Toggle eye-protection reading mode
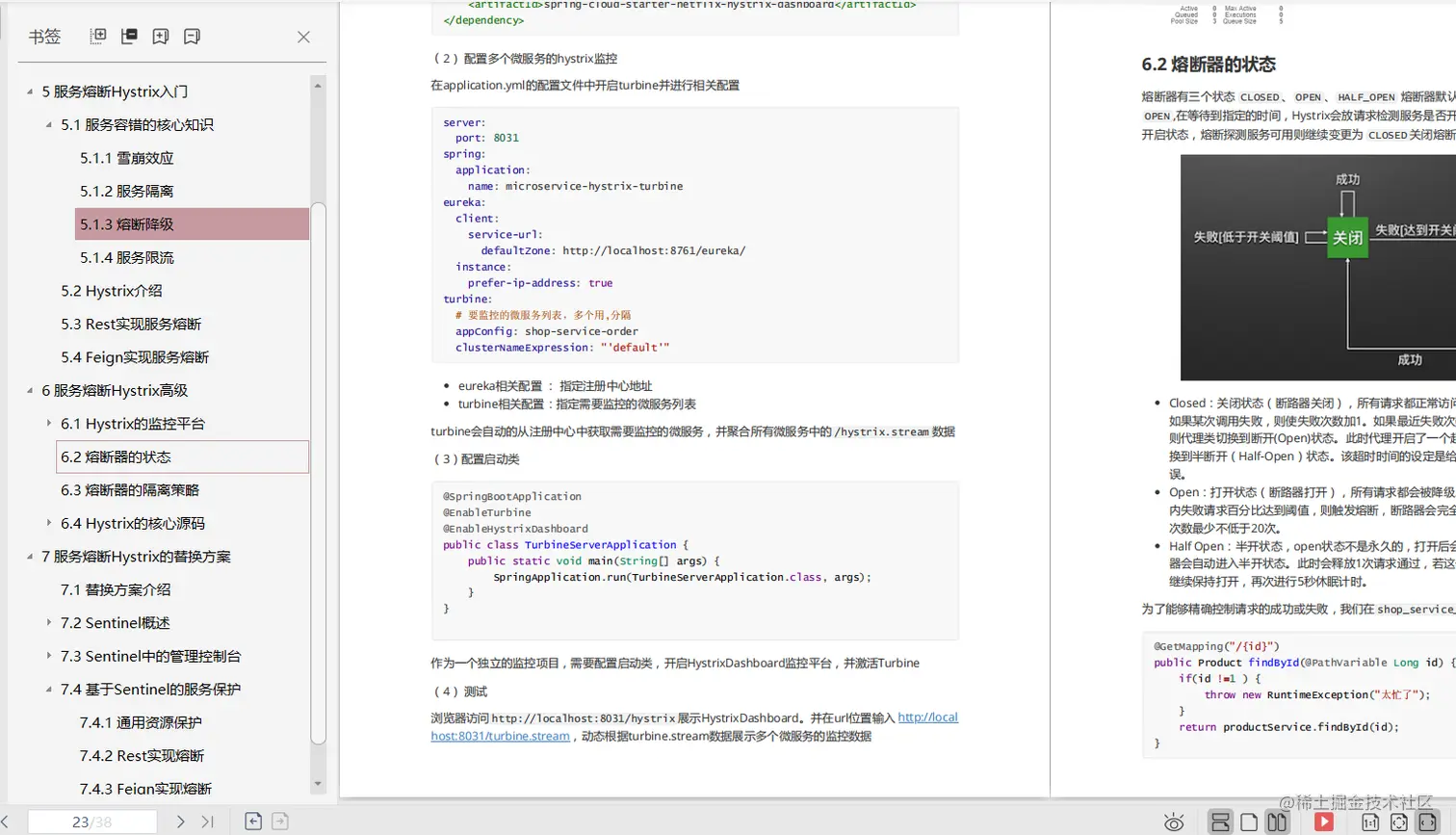The image size is (1456, 835). (1175, 822)
